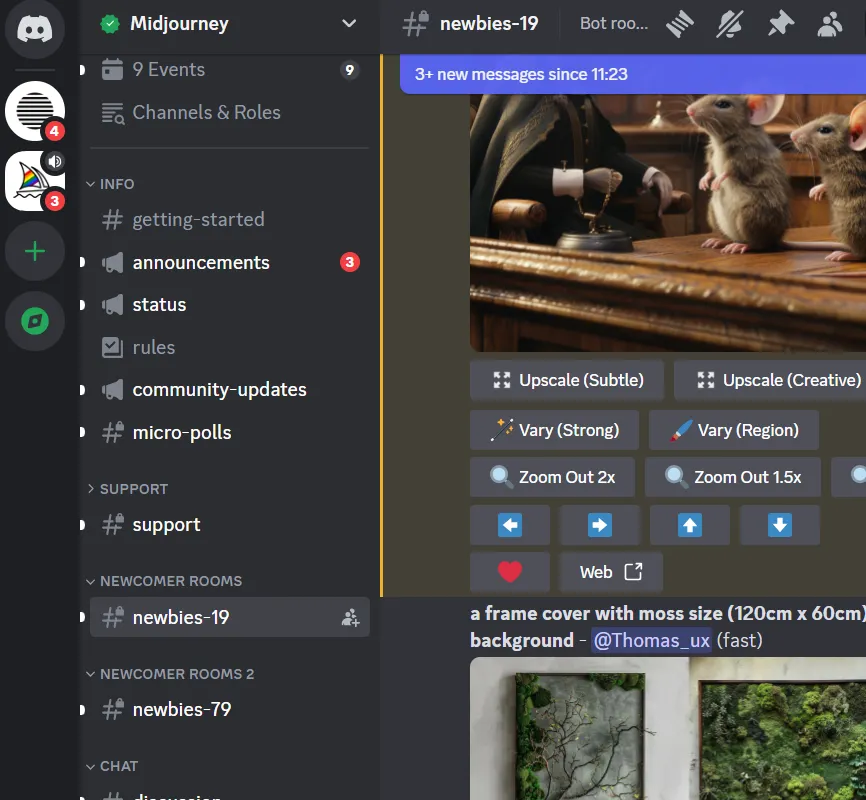Open moss wall image right thumbnail
866x800 pixels.
(778, 729)
